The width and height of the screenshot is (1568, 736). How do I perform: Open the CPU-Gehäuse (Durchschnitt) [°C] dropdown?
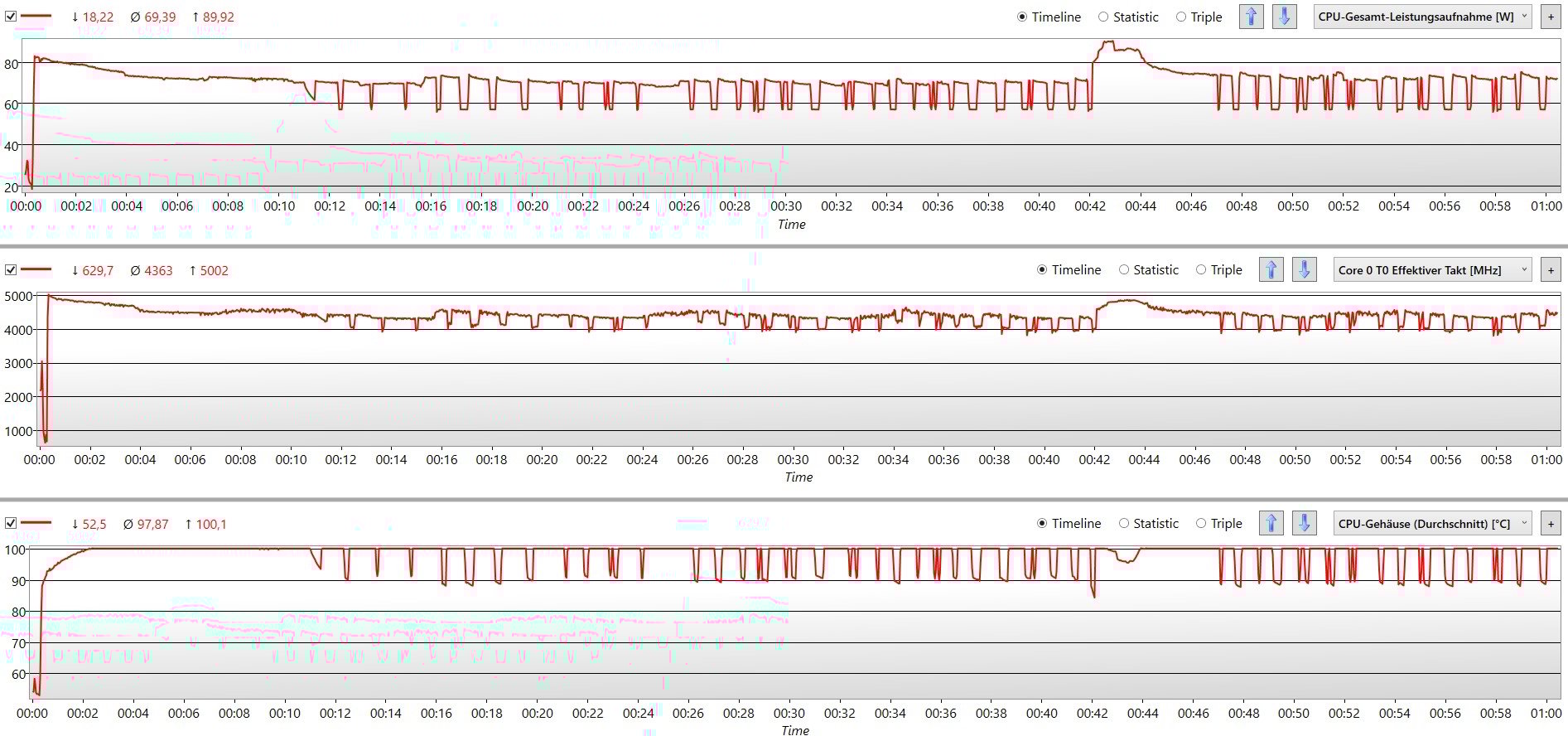1433,523
